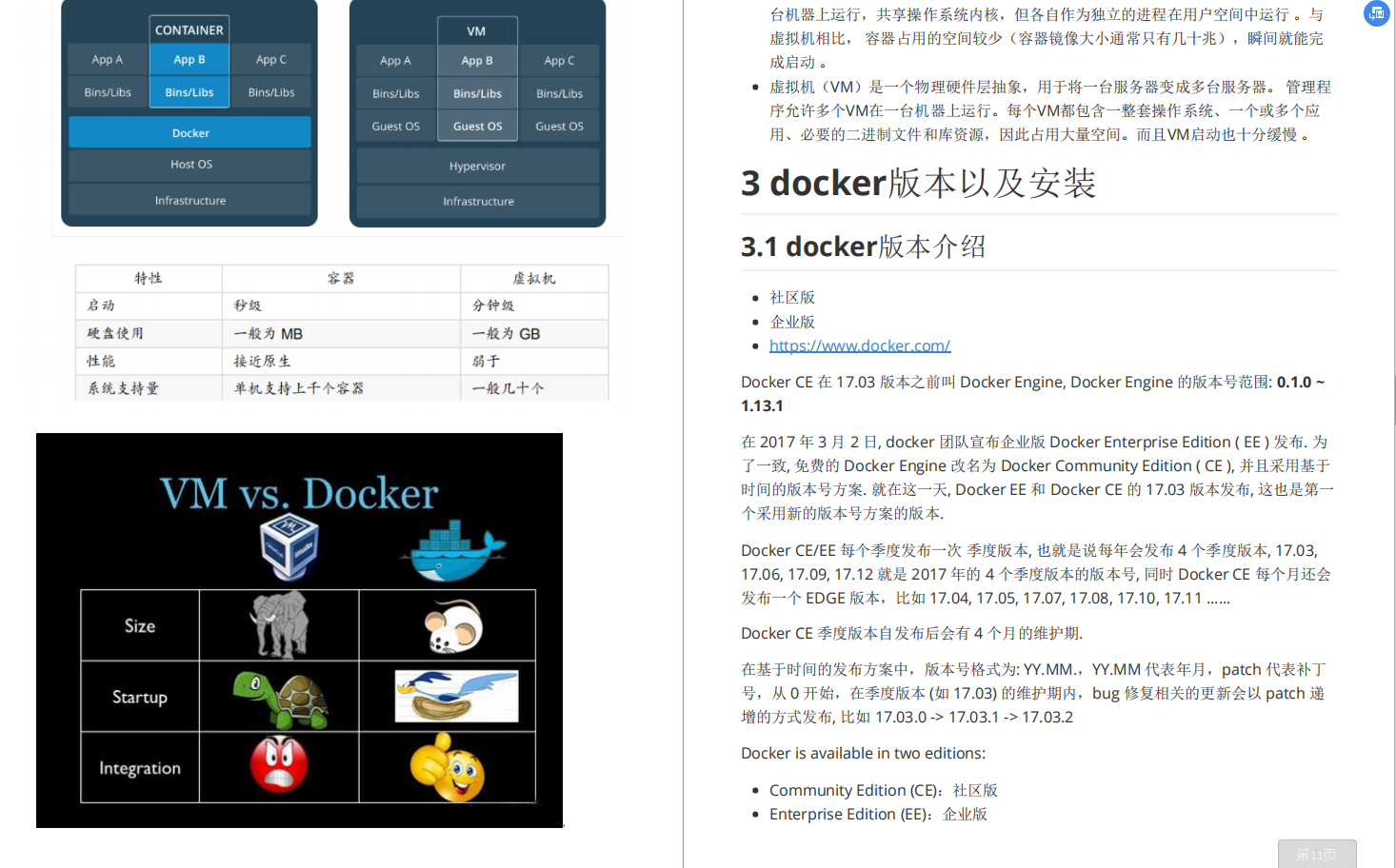The height and width of the screenshot is (868, 1396).
Task: Click the blue Docker layer block
Action: coord(189,132)
